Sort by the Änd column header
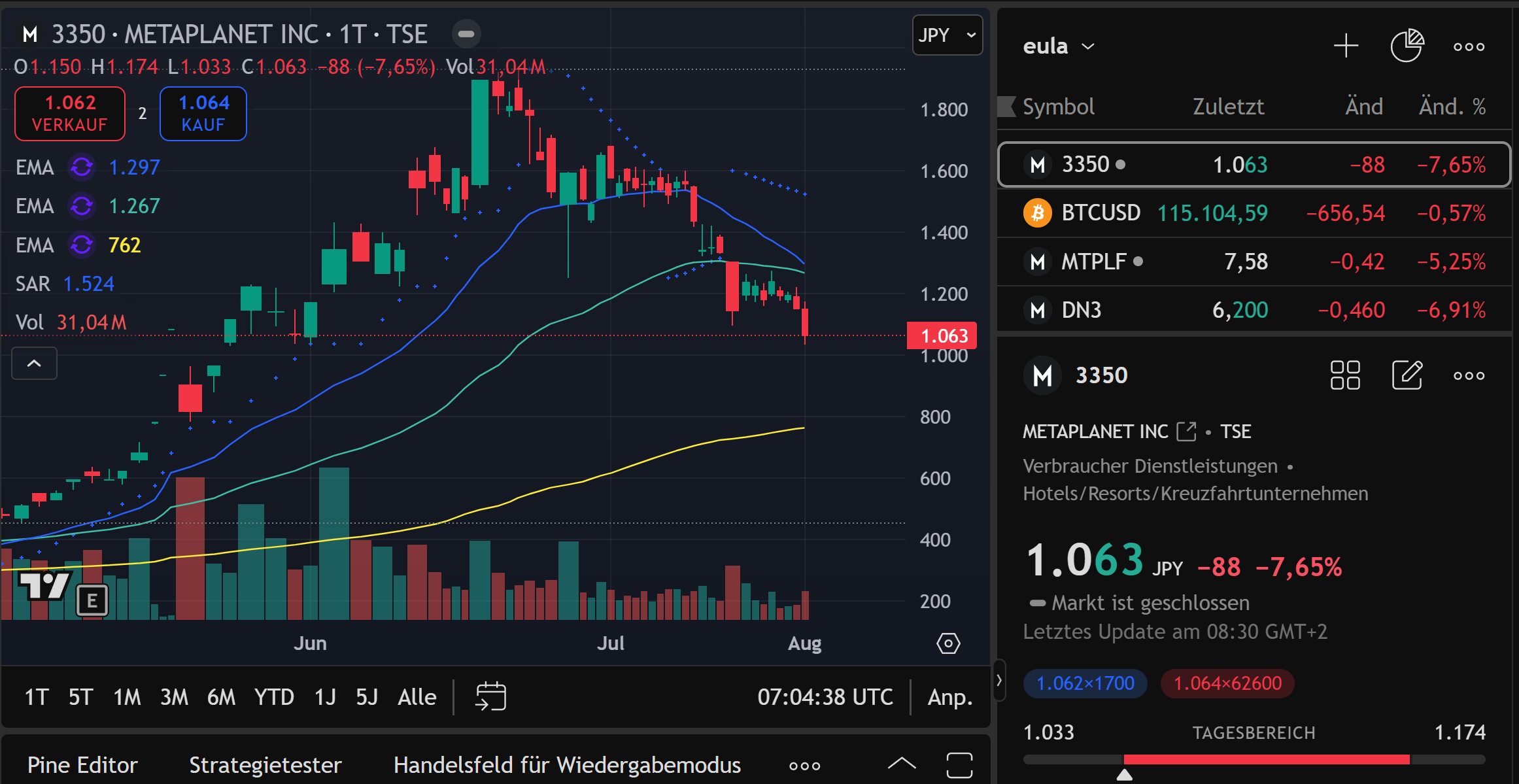The height and width of the screenshot is (784, 1519). pyautogui.click(x=1363, y=107)
